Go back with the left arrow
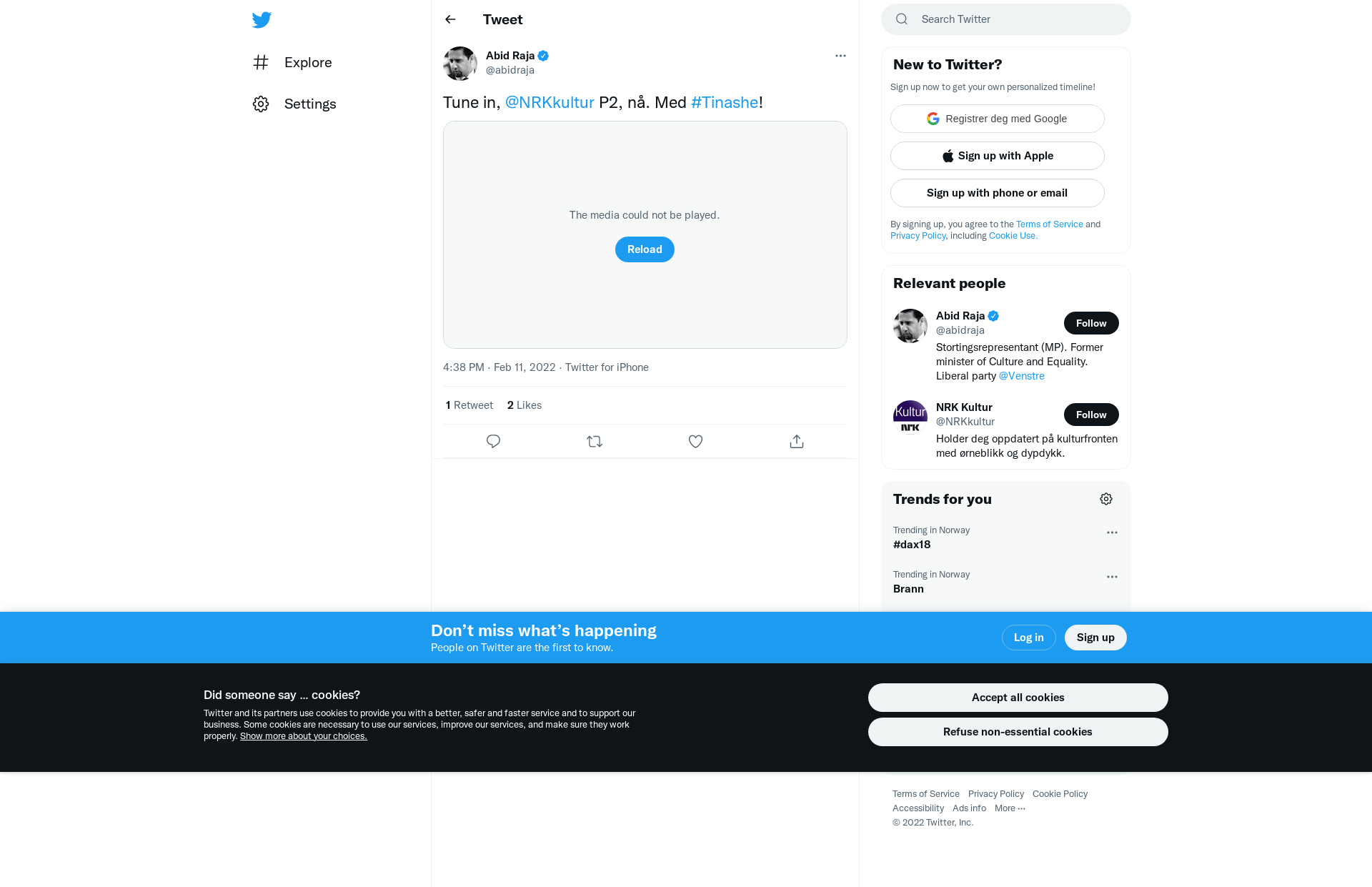 (450, 19)
